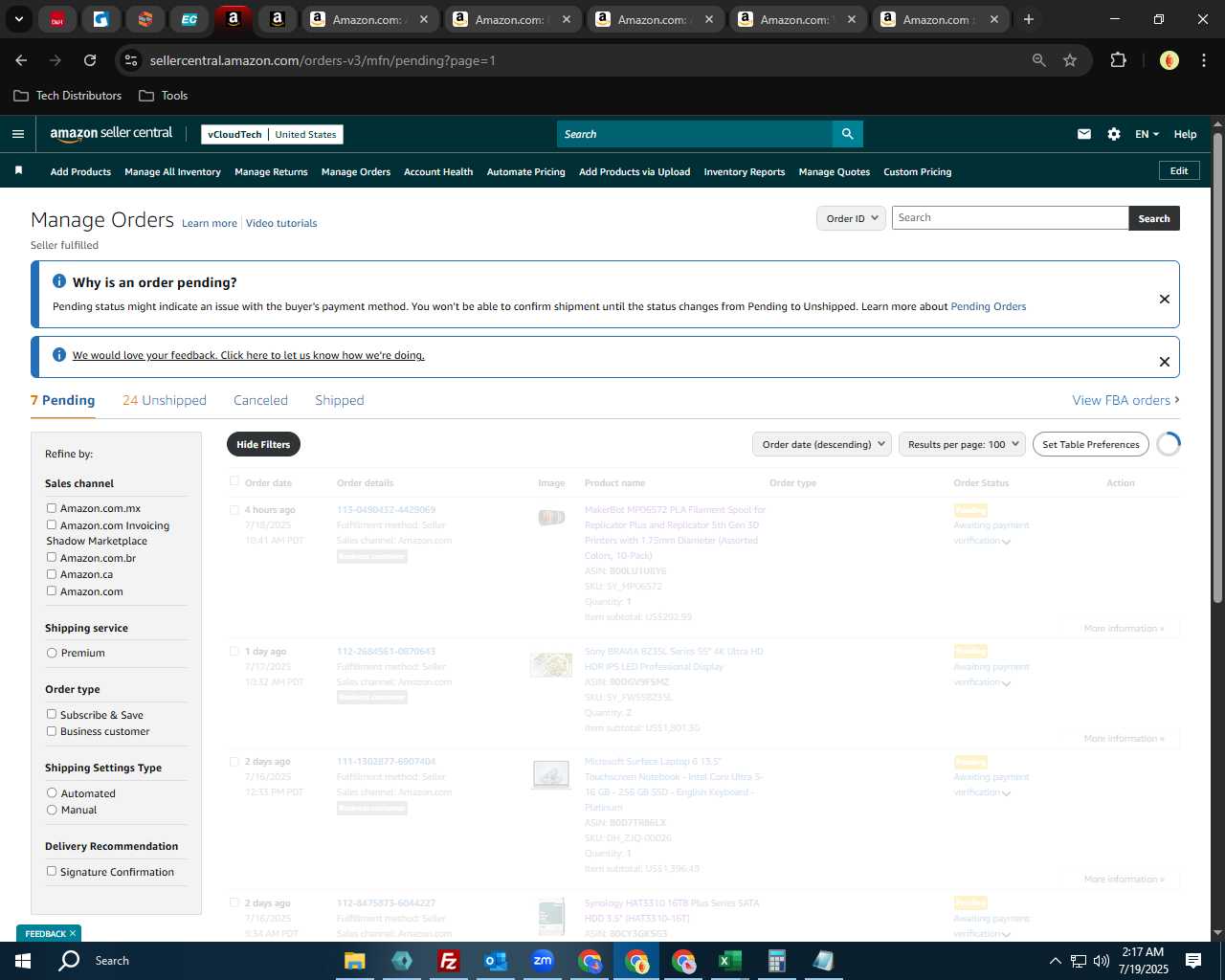
Task: Check the Amazon.com sales channel
Action: coord(52,590)
